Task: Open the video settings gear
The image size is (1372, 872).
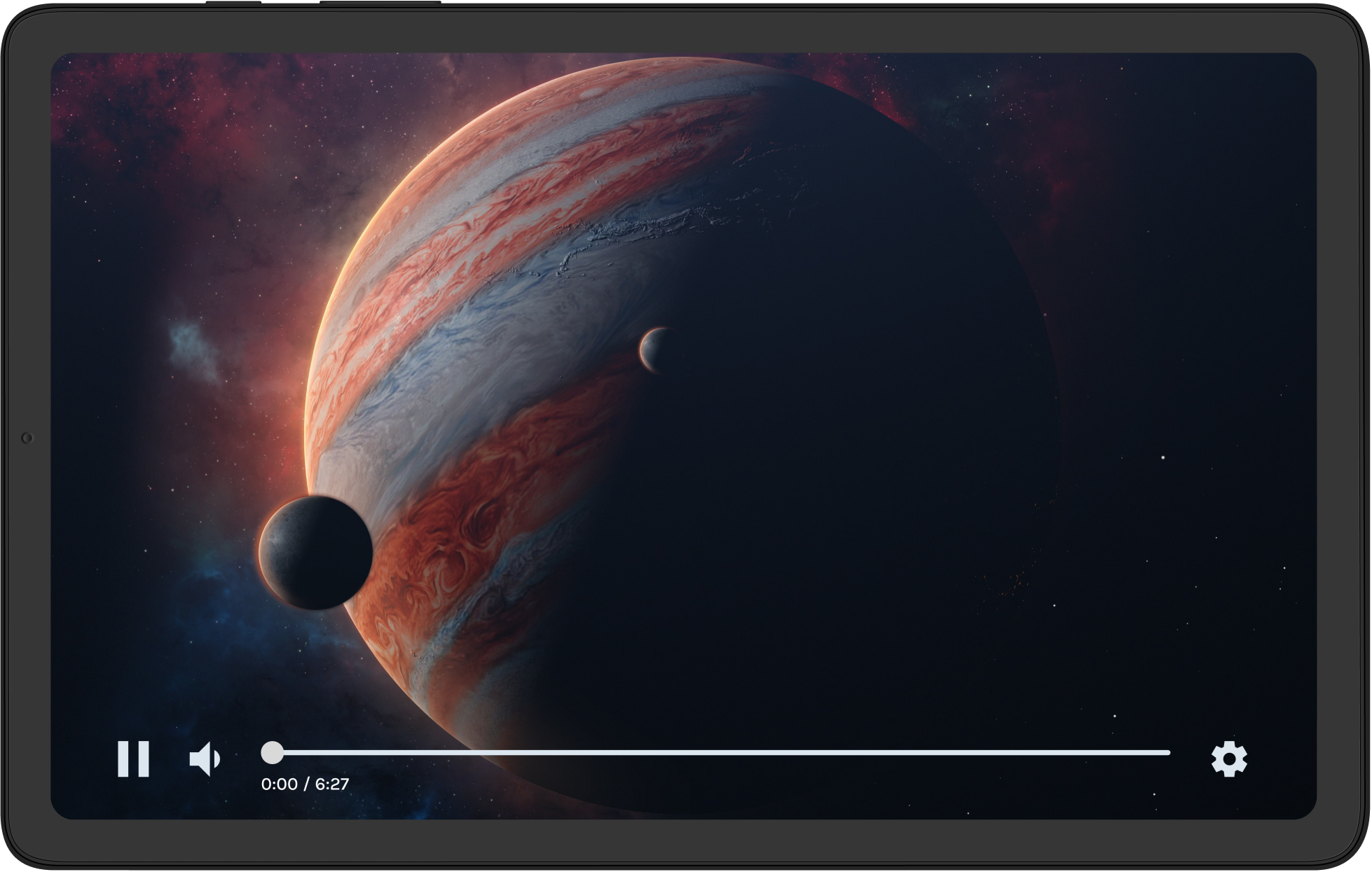Action: pyautogui.click(x=1229, y=759)
